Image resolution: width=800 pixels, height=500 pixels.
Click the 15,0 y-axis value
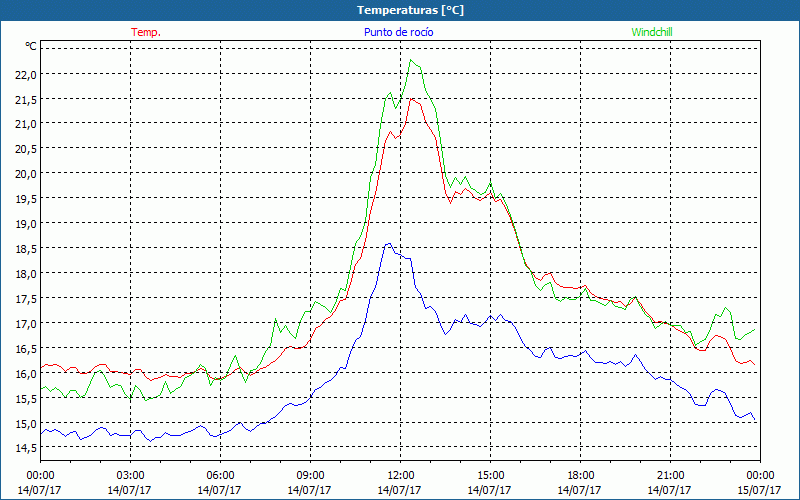tap(27, 424)
